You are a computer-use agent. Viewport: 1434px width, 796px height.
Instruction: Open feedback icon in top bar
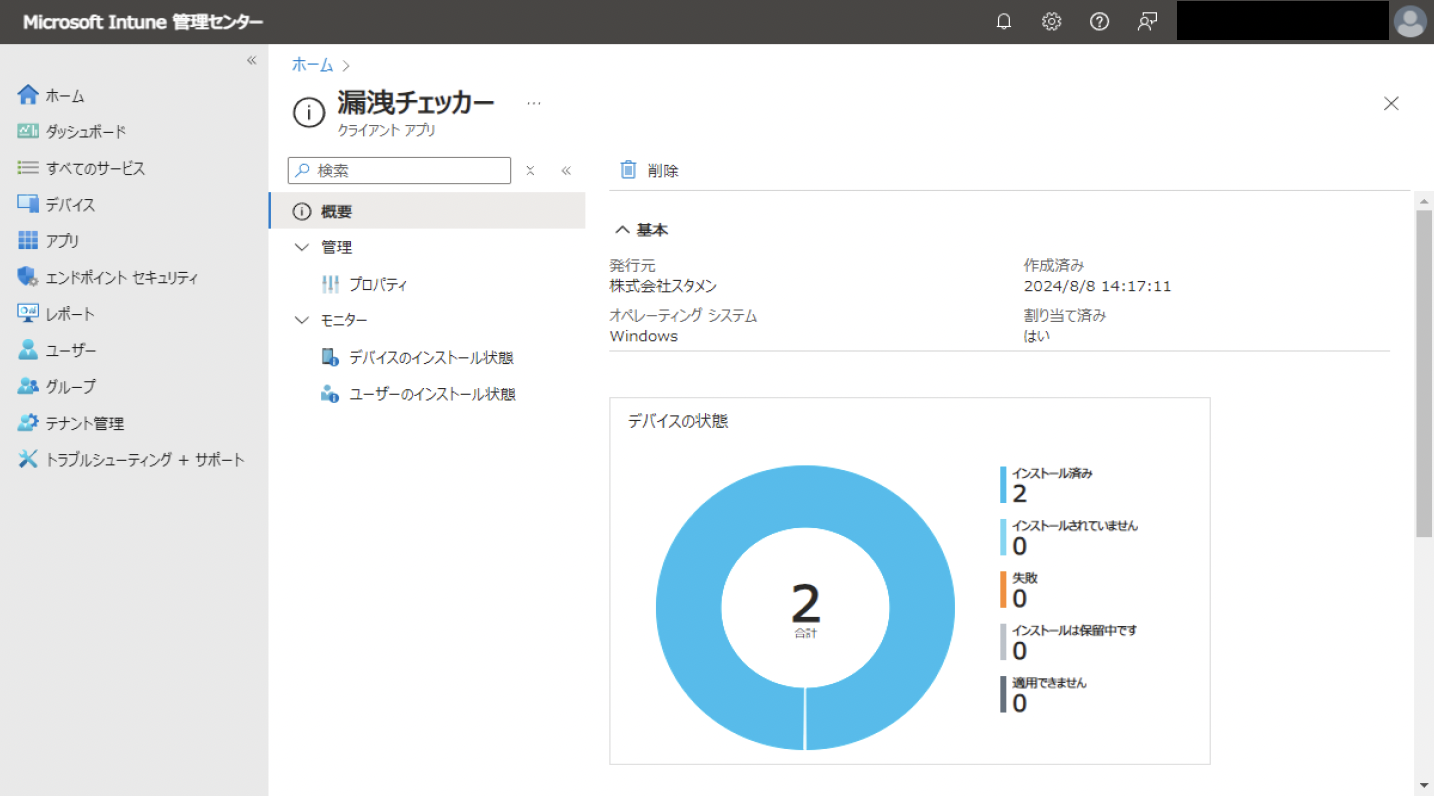pos(1147,22)
